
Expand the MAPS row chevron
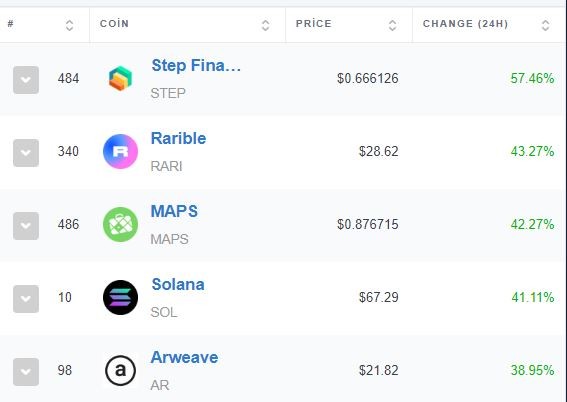(26, 226)
